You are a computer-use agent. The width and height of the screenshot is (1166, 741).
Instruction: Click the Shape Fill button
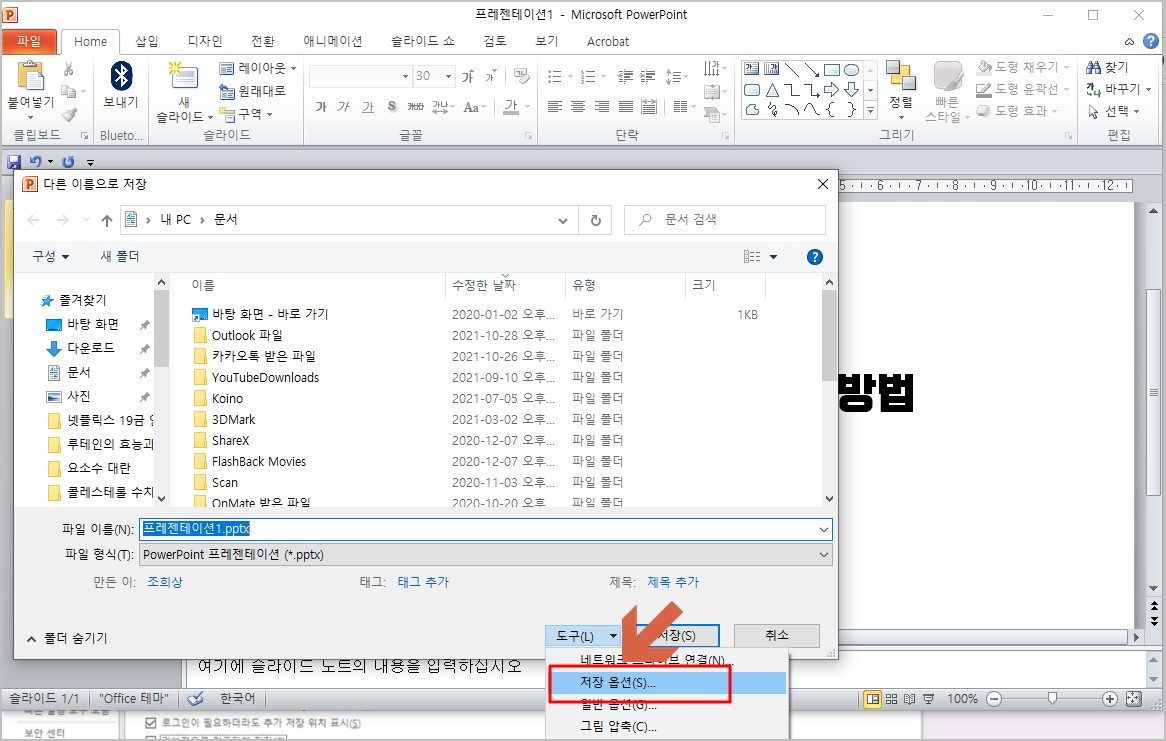1022,67
